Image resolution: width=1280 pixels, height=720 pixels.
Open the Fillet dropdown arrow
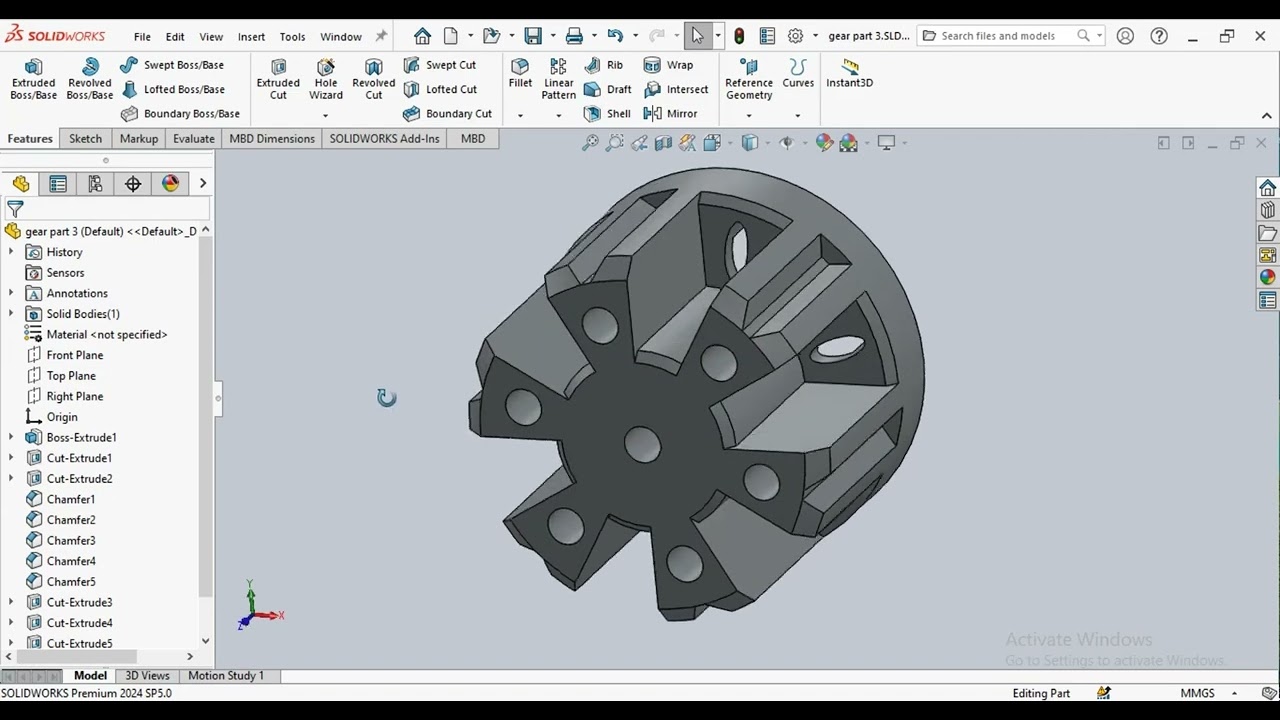520,115
